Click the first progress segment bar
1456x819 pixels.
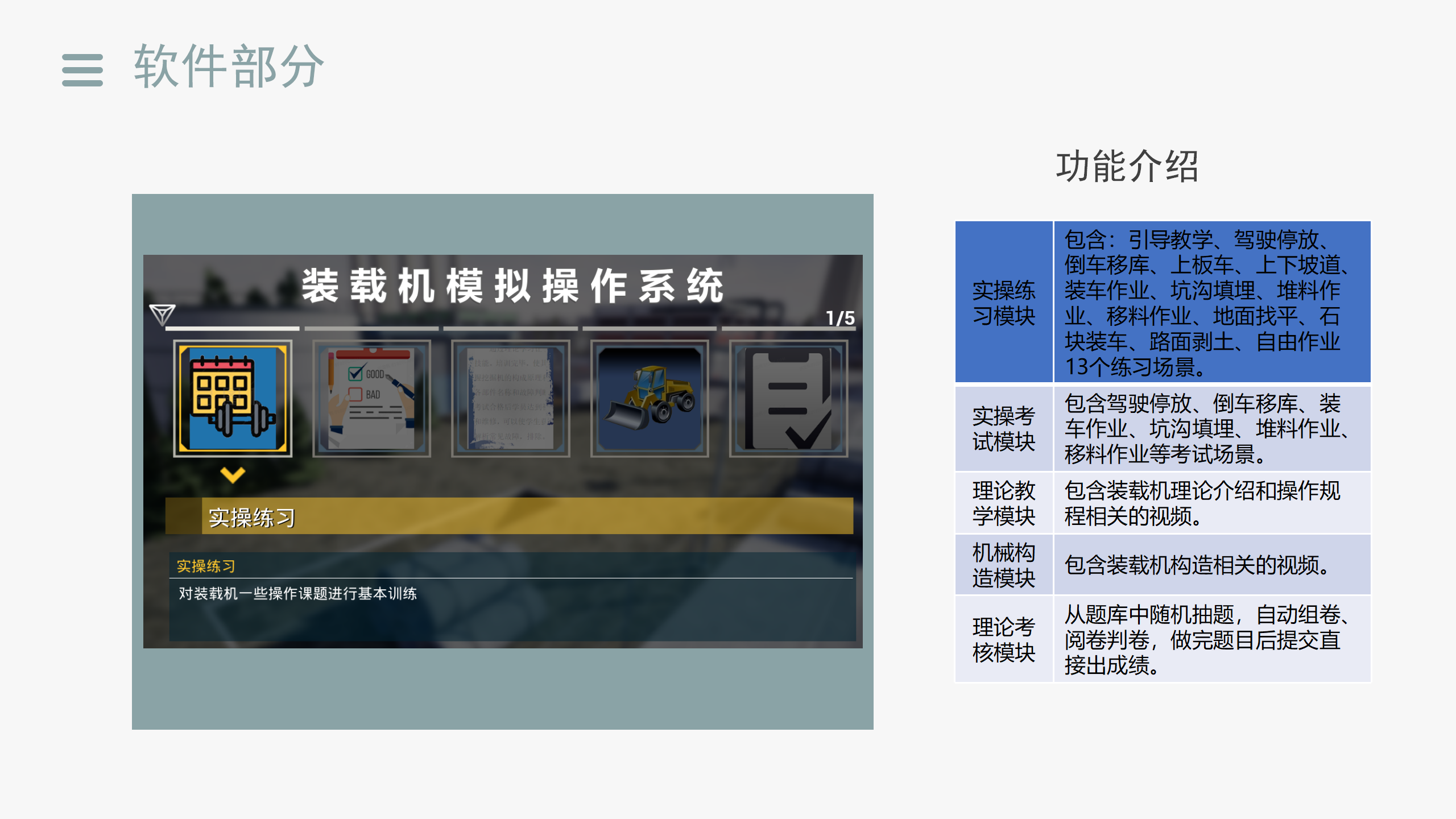233,329
